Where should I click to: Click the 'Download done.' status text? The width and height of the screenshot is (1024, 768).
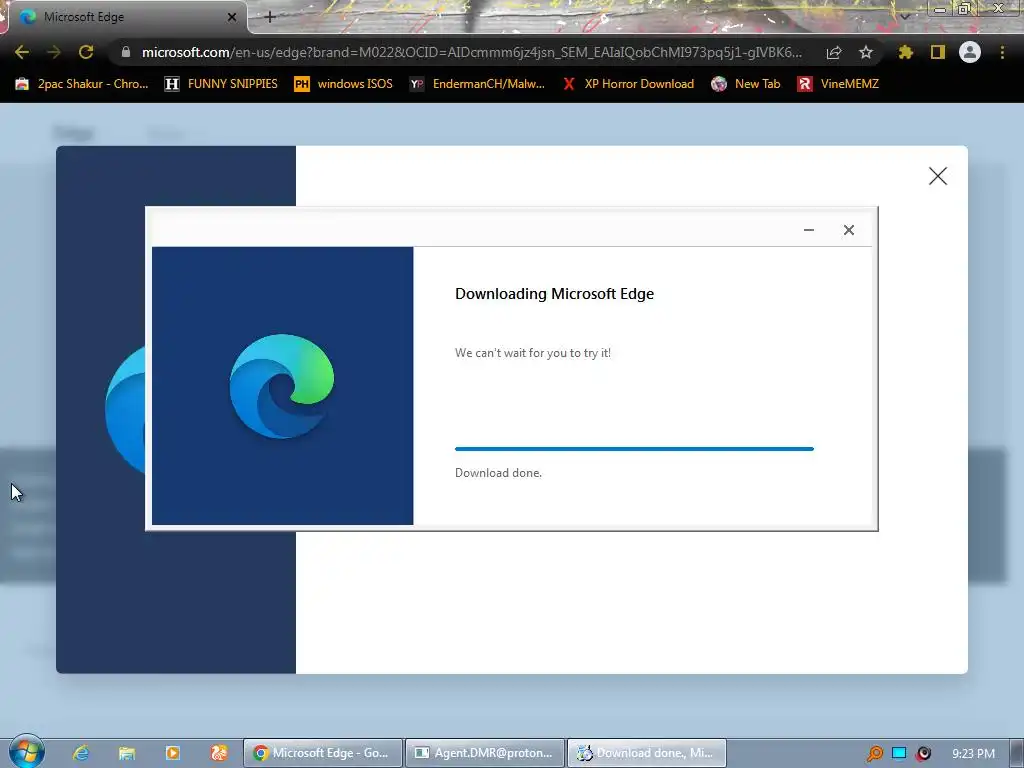point(498,473)
